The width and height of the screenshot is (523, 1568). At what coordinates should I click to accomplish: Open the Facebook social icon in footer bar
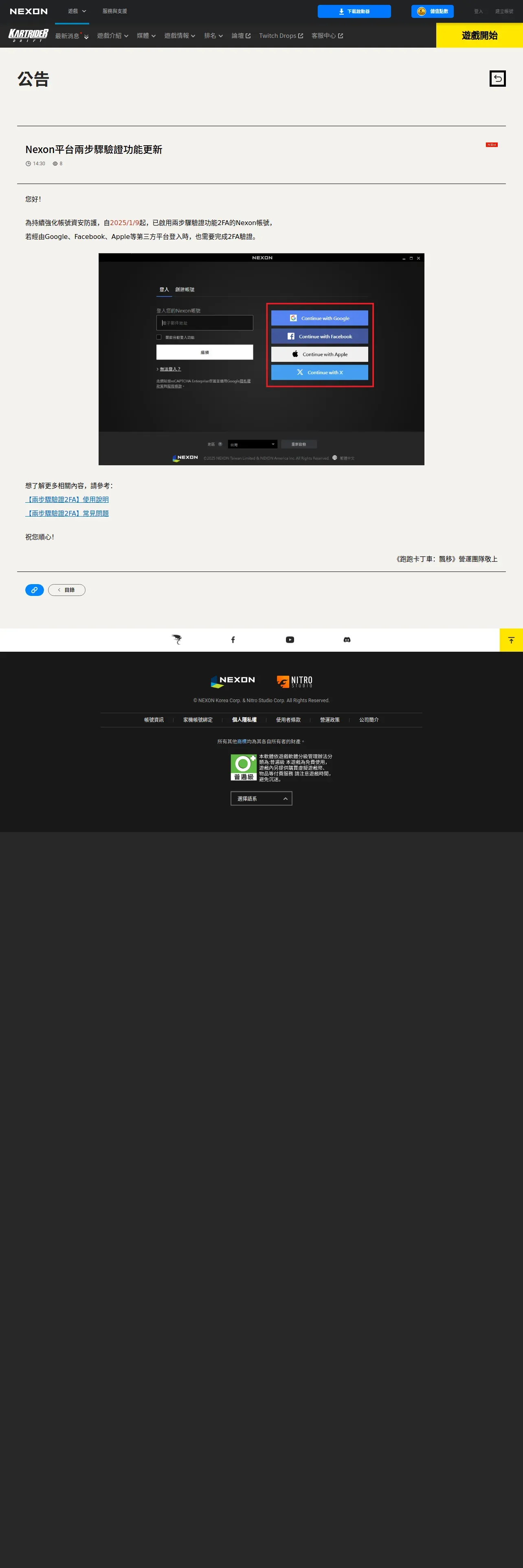tap(233, 640)
